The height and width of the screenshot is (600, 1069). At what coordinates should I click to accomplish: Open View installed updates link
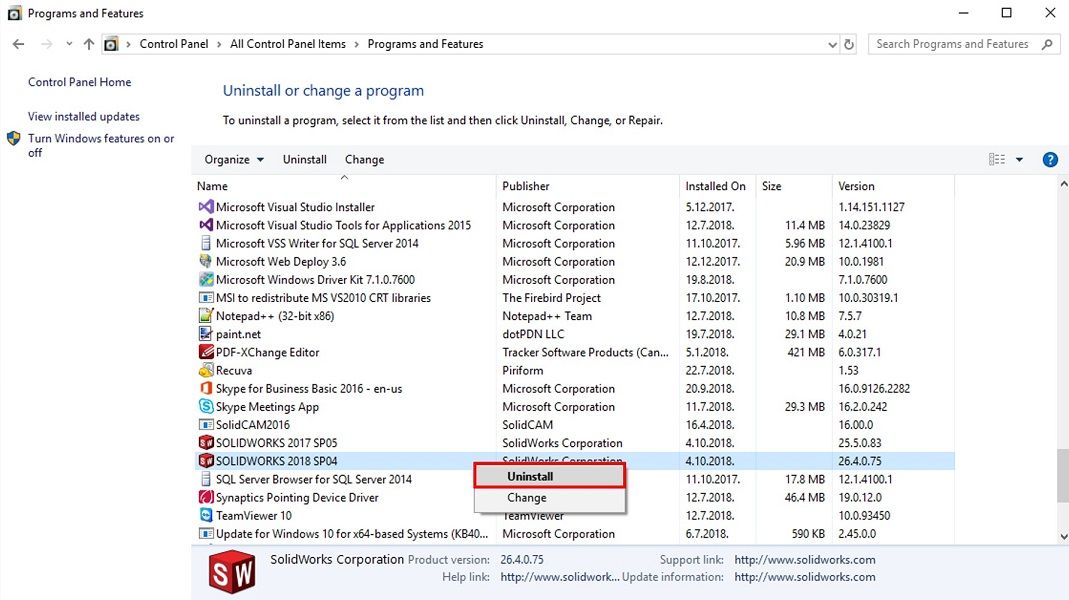click(x=84, y=117)
